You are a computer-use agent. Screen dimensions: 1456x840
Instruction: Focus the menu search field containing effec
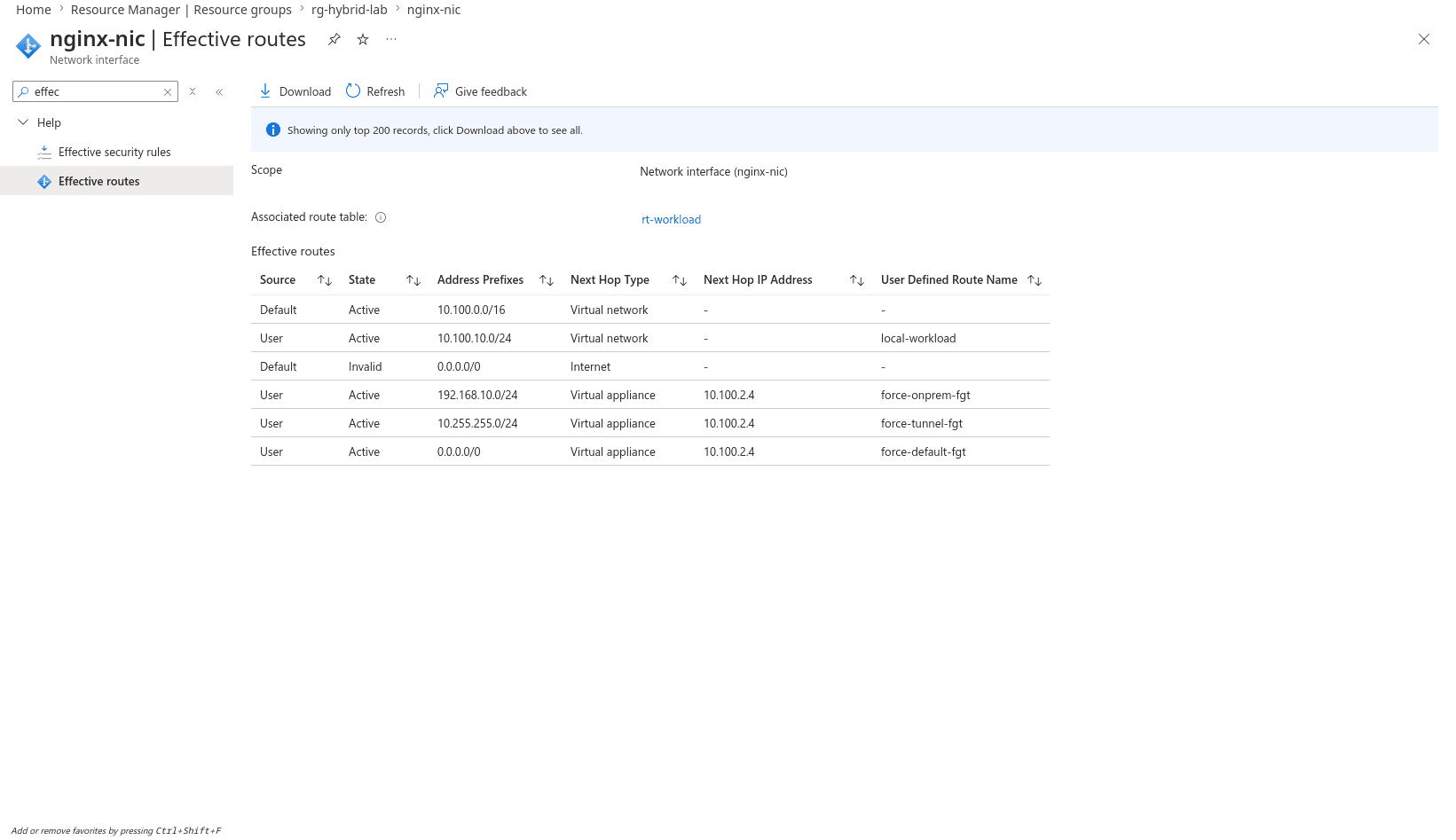95,91
